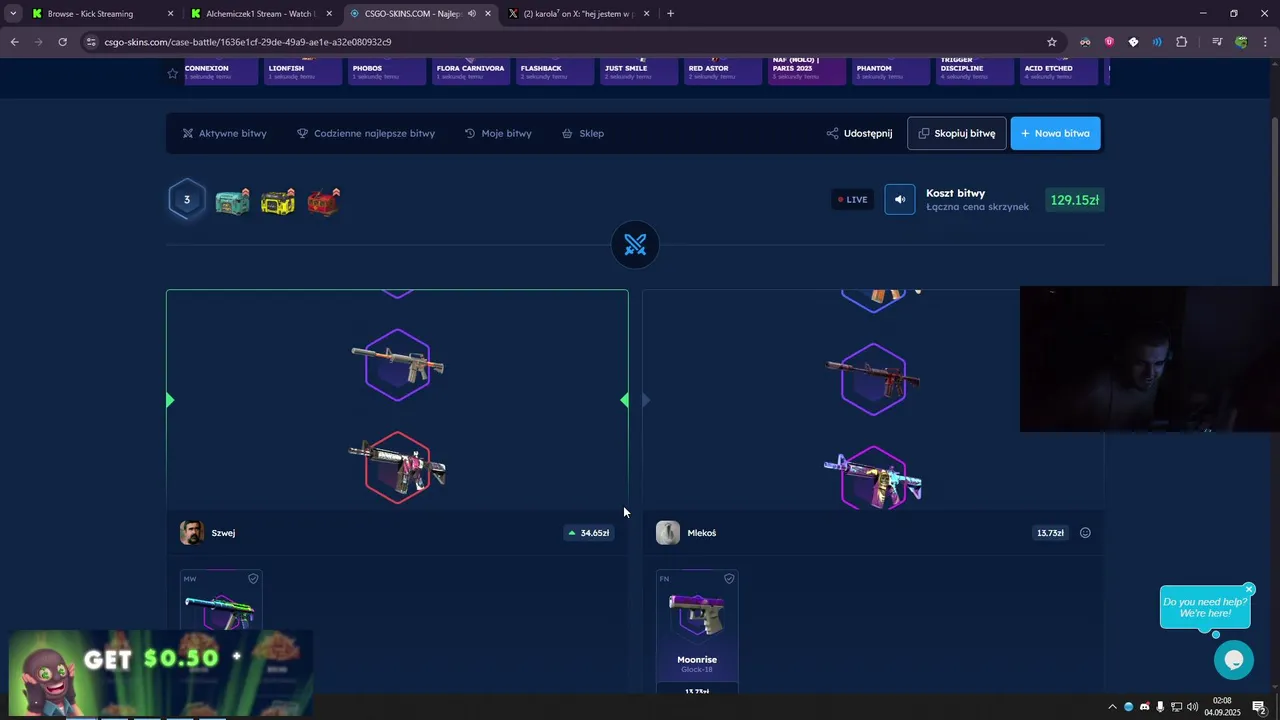Open the Moonrise Glock-18 item card
Screen dimensions: 1280x720
click(x=697, y=630)
